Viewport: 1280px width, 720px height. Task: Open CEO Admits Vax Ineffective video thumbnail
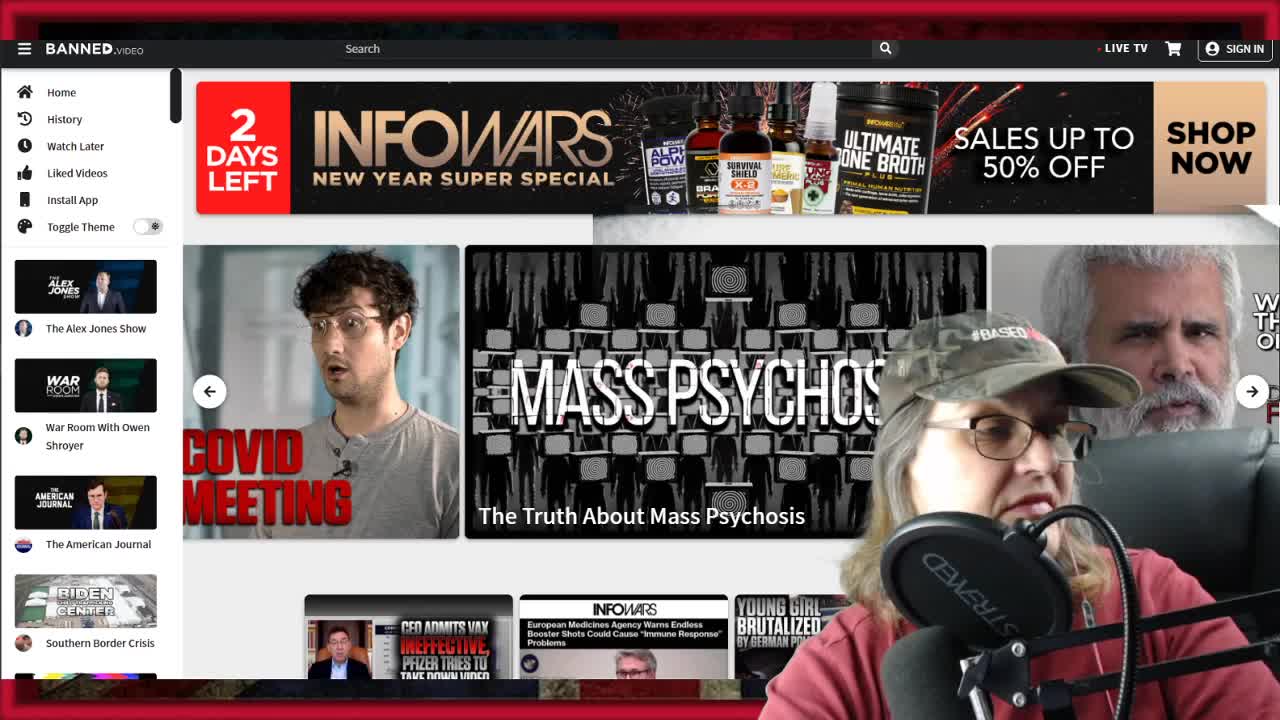click(x=408, y=638)
